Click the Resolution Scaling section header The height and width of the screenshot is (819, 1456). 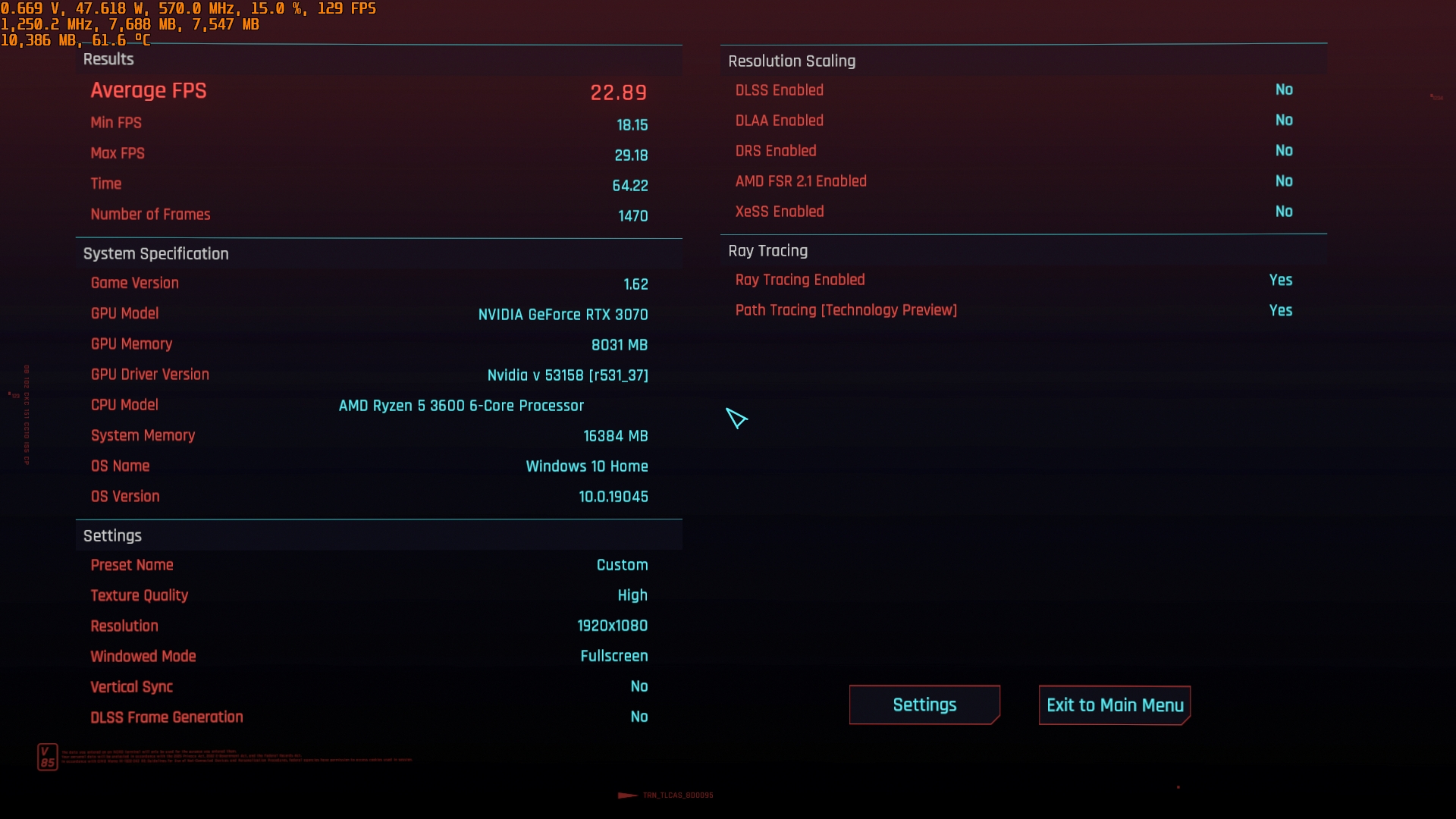click(x=792, y=61)
